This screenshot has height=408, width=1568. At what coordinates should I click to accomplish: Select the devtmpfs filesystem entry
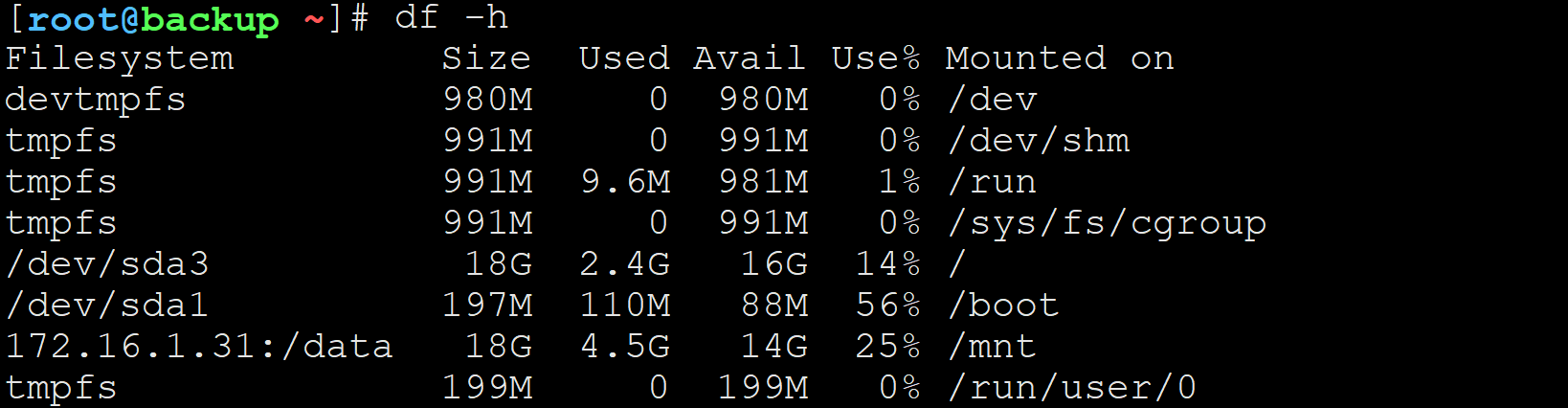(96, 101)
